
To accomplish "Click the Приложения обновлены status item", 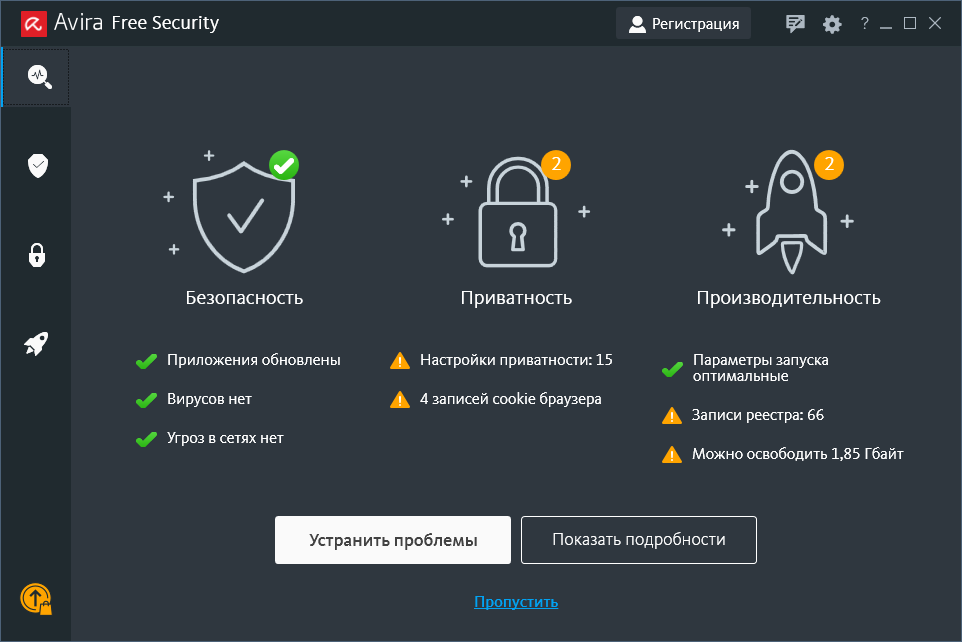I will (x=253, y=359).
